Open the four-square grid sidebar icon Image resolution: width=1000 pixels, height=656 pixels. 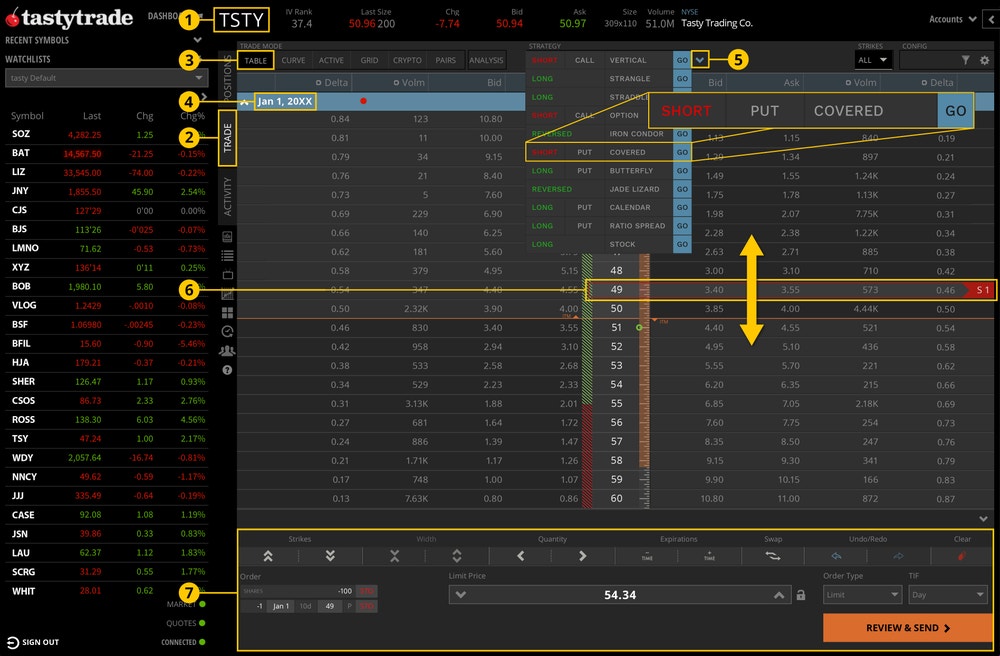[x=227, y=312]
